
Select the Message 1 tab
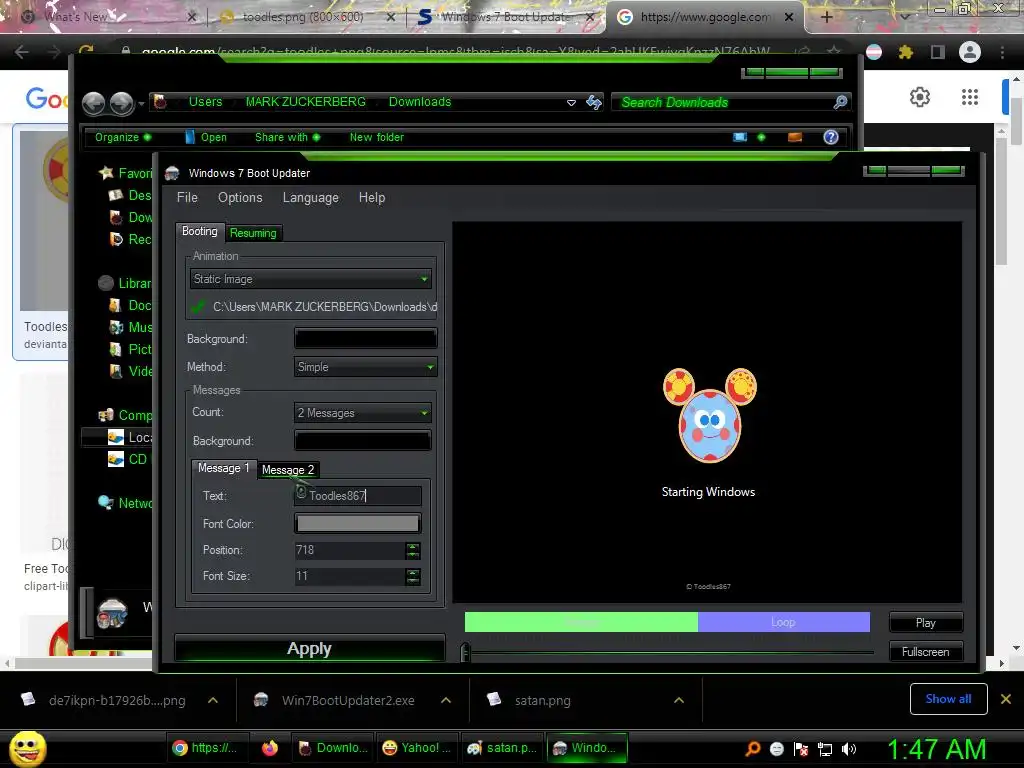pos(223,468)
